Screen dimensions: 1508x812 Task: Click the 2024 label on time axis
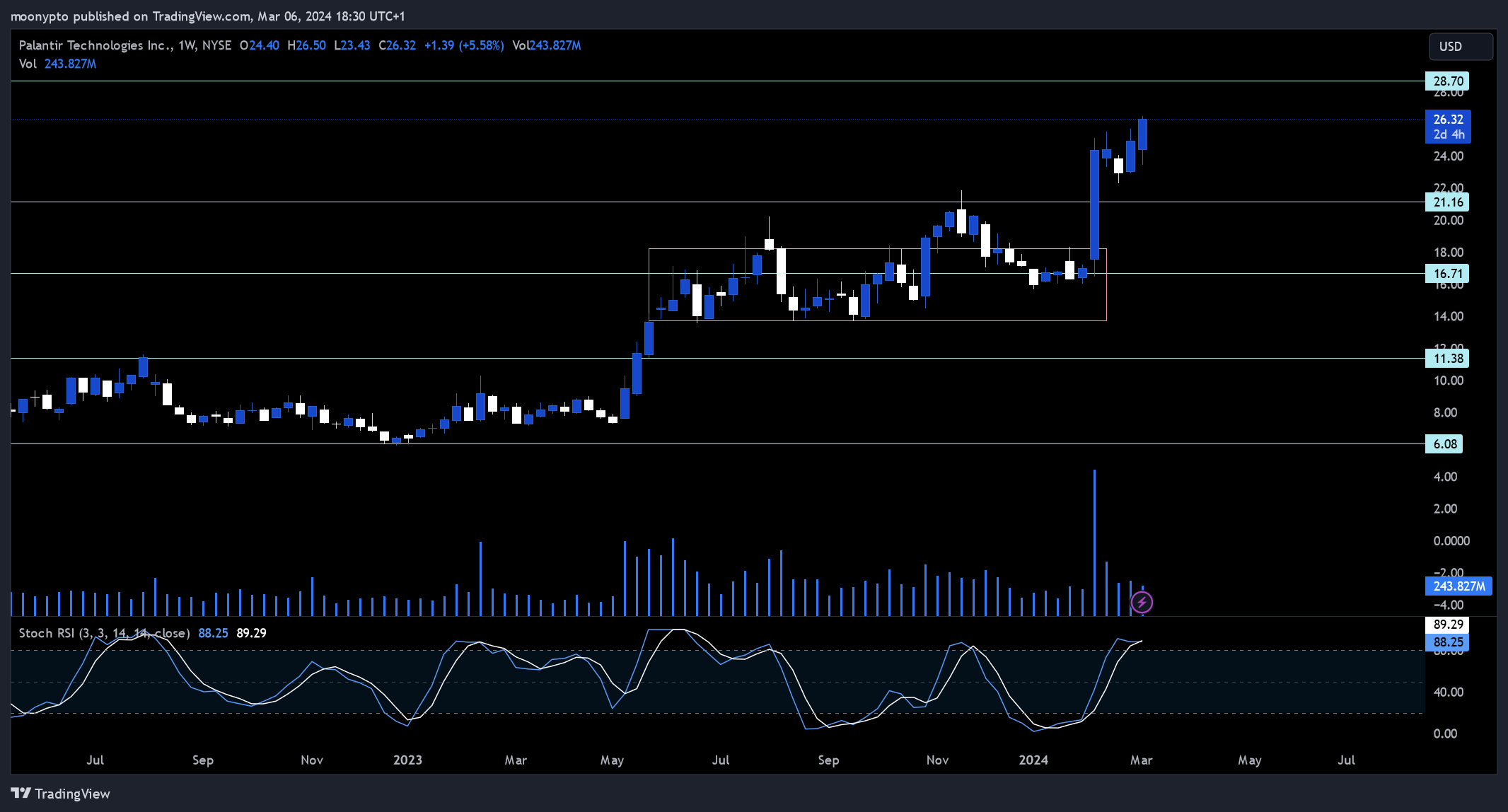tap(1033, 760)
